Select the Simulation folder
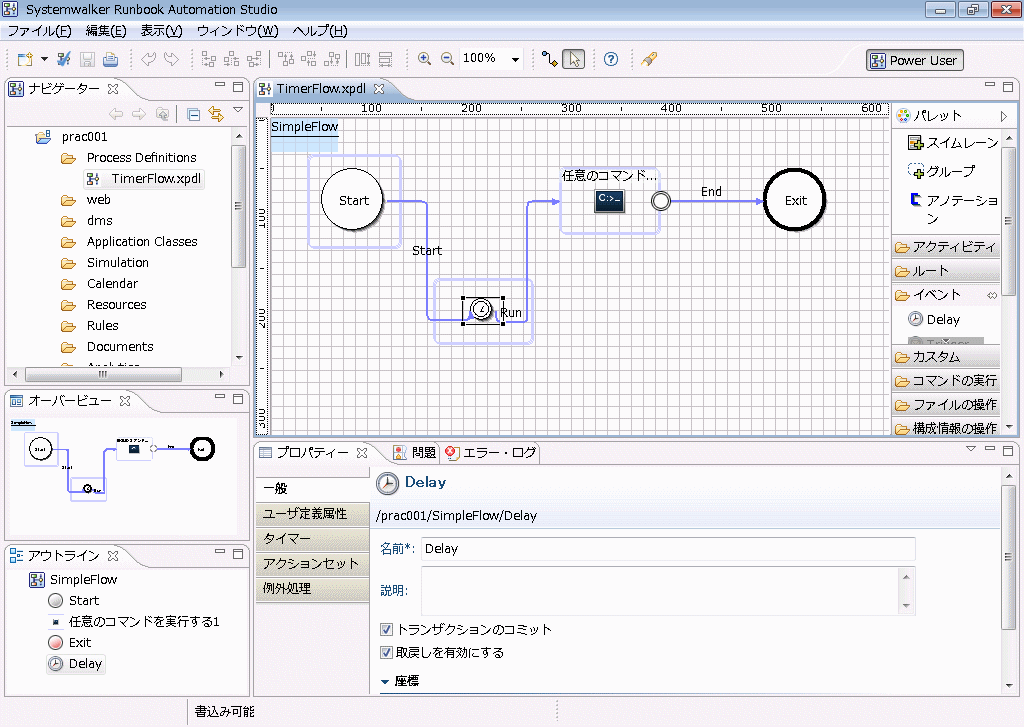 [118, 263]
